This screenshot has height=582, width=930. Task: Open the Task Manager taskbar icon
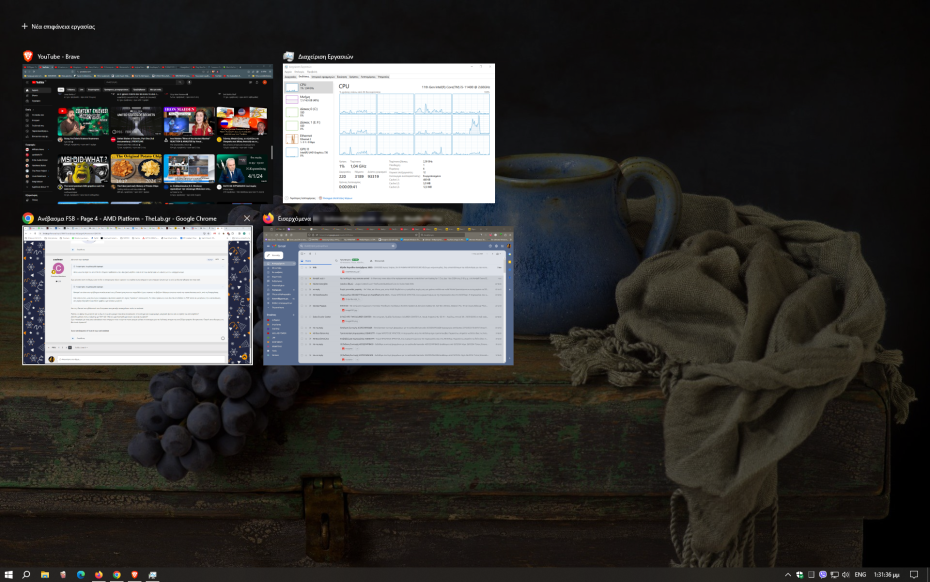(x=152, y=574)
